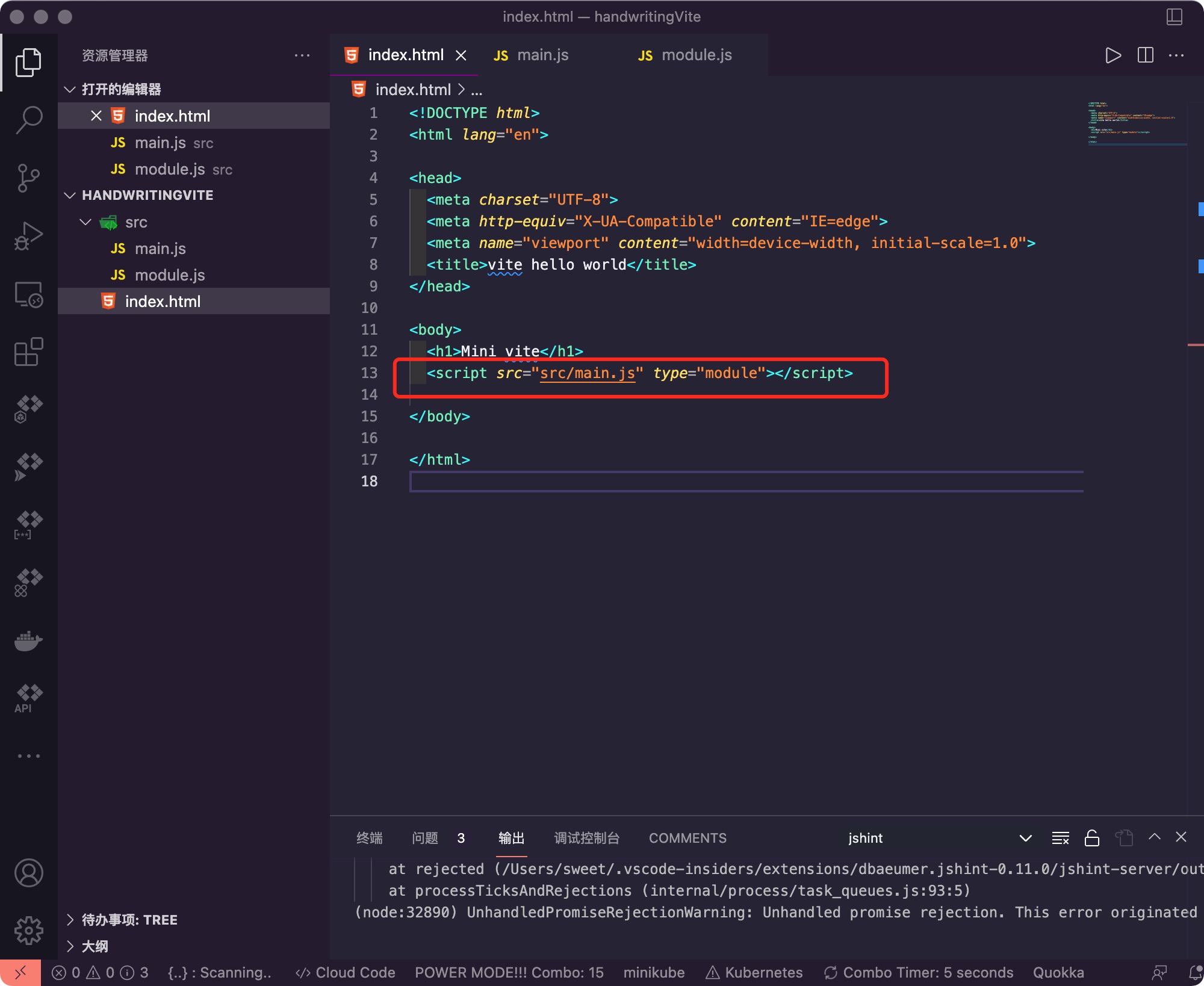Screen dimensions: 1204x986
Task: Open the Accounts icon
Action: 28,873
